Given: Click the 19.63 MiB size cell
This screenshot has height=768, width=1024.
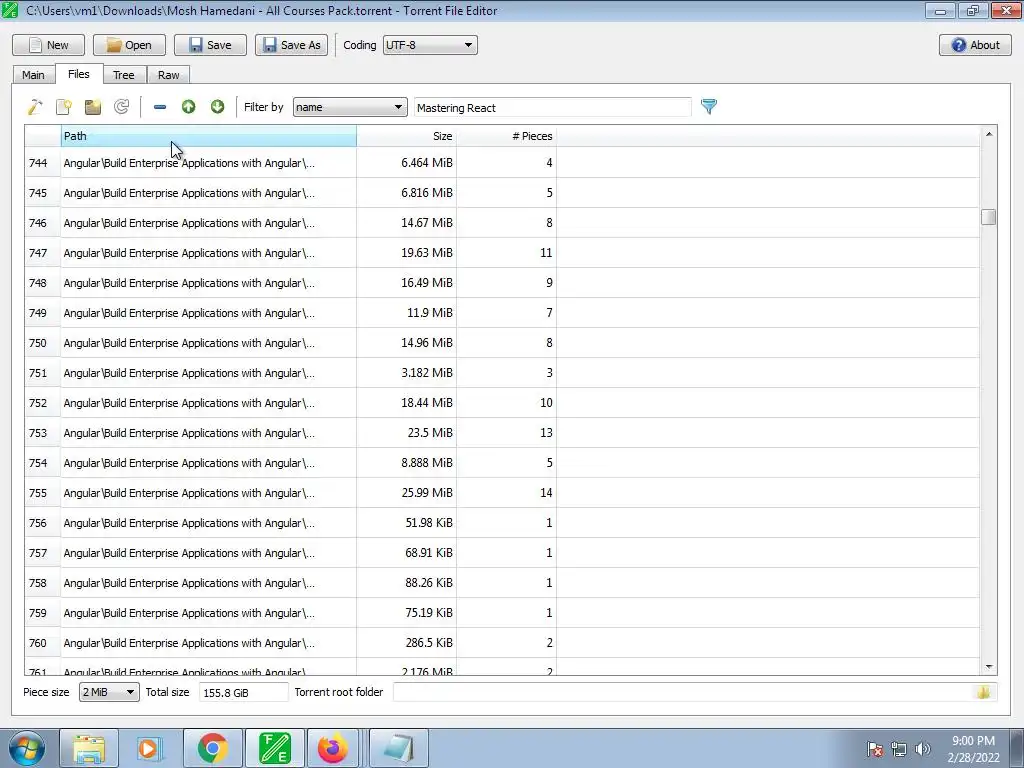Looking at the screenshot, I should (406, 253).
